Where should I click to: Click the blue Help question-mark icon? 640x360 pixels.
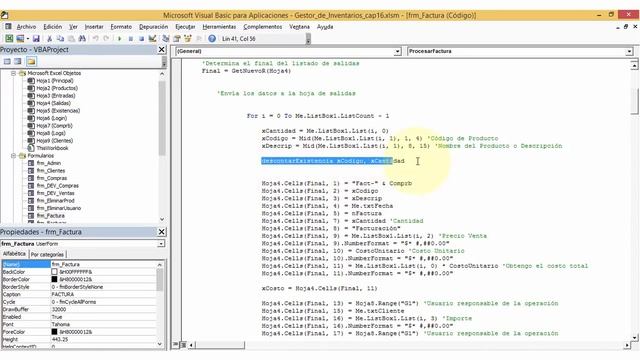pyautogui.click(x=212, y=38)
